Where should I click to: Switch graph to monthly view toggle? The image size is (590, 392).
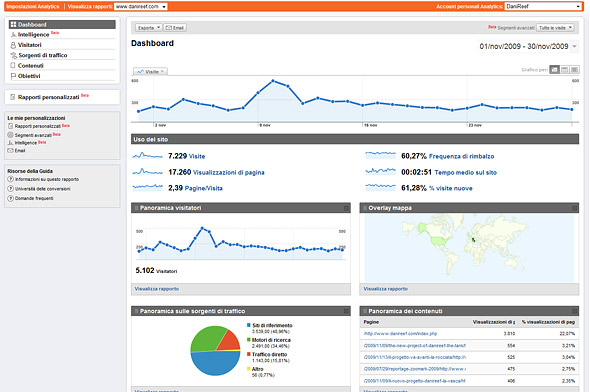coord(574,70)
